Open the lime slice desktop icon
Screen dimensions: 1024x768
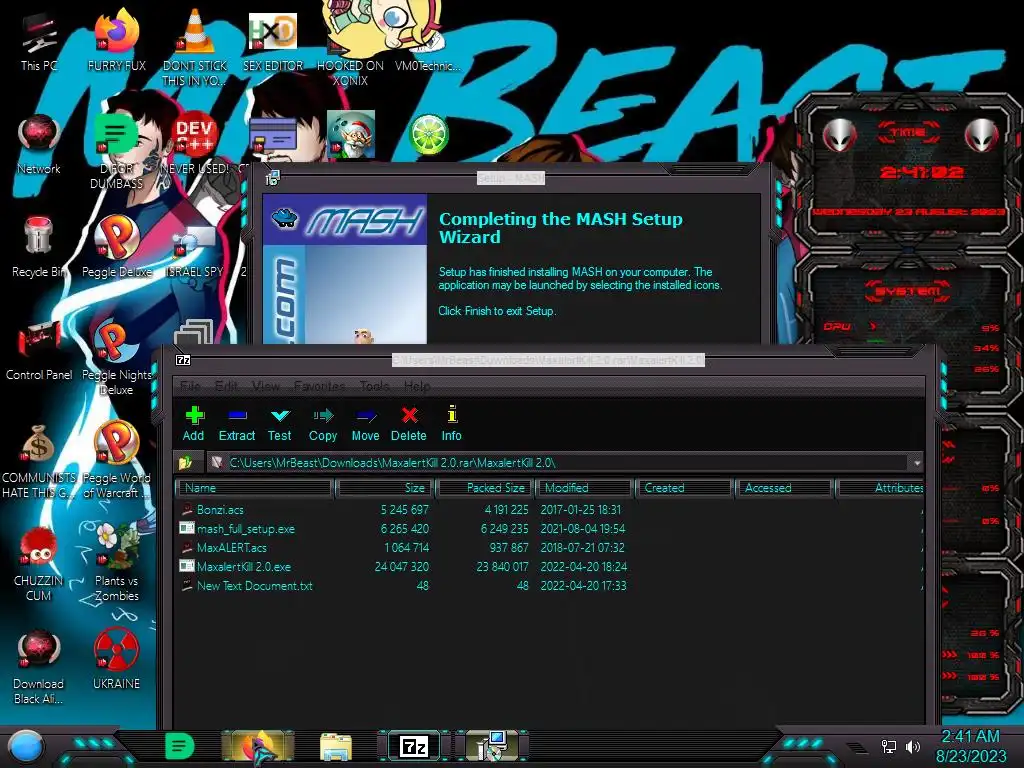pyautogui.click(x=428, y=135)
